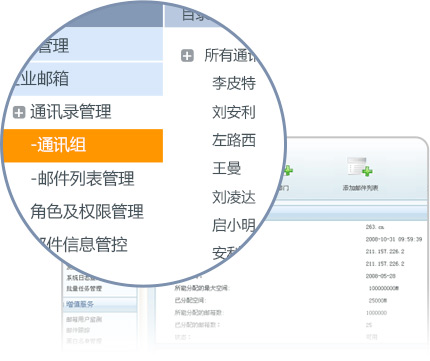Open 角色及权限管理 section
Viewport: 430px width, 361px height.
click(87, 211)
